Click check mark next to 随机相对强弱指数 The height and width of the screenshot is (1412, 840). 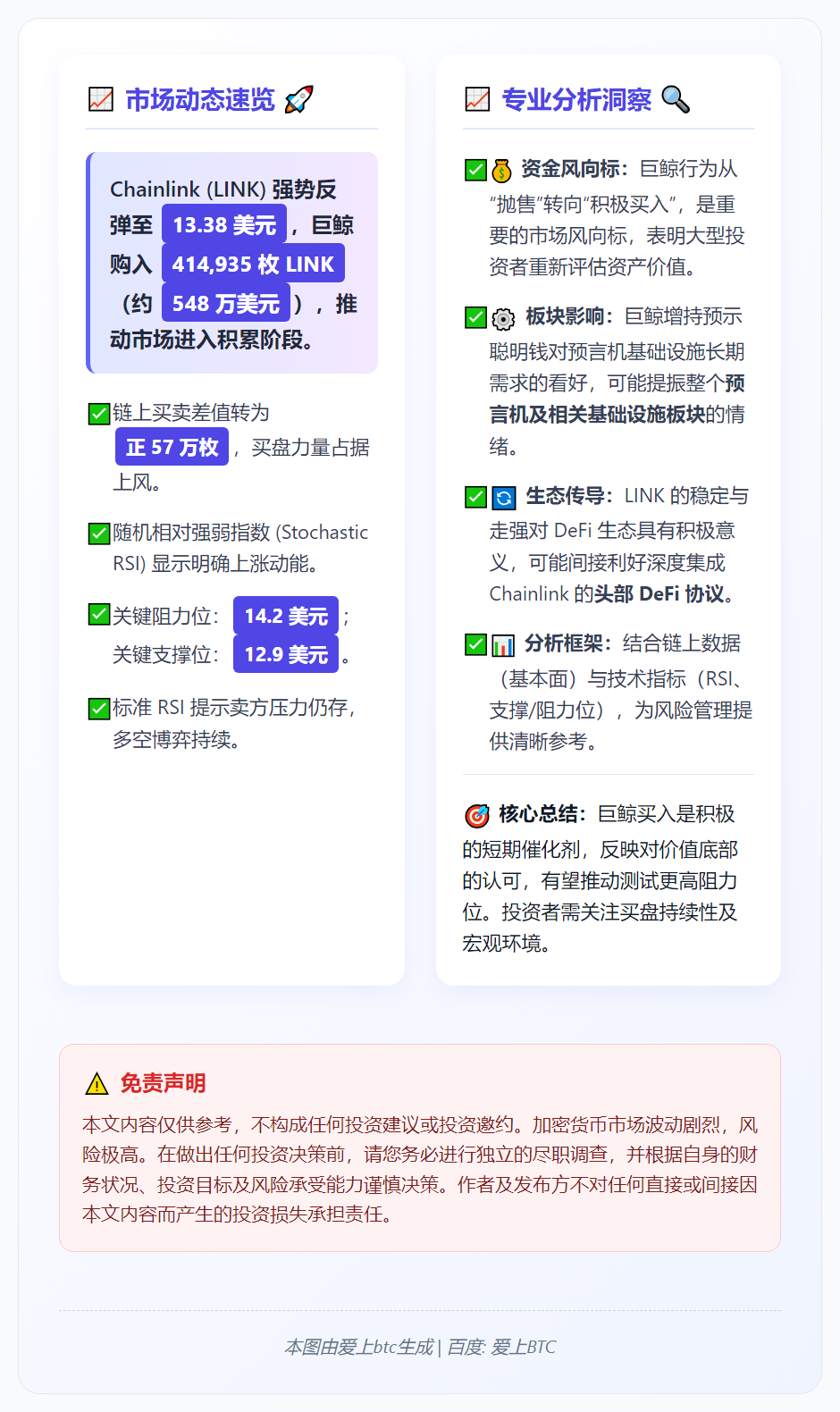tap(99, 534)
